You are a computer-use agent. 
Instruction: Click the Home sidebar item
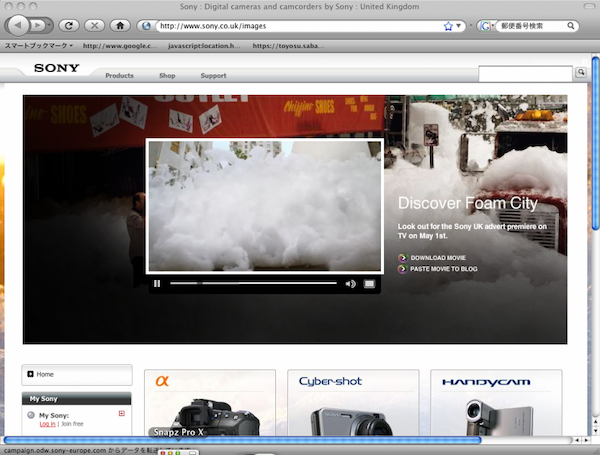(77, 375)
